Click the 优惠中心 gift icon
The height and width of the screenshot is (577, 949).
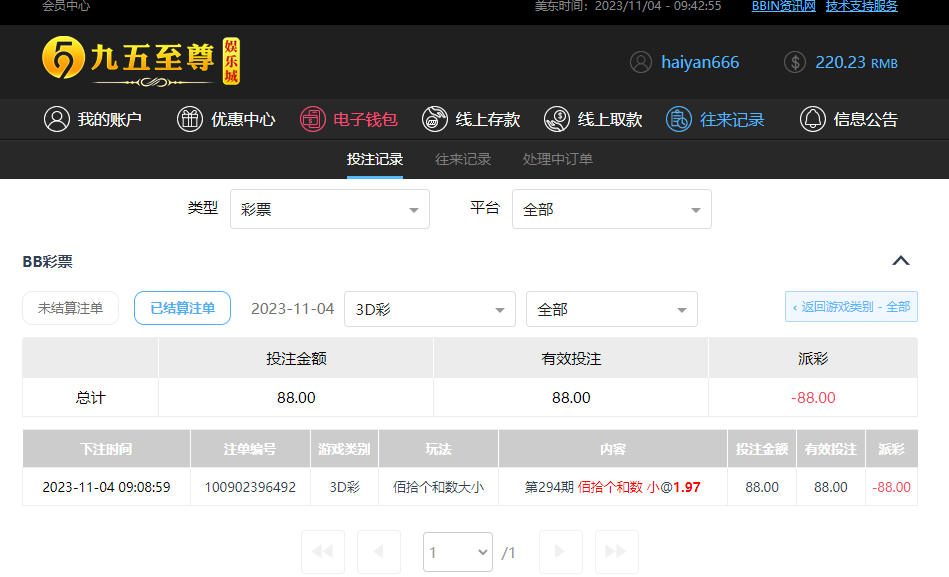189,119
